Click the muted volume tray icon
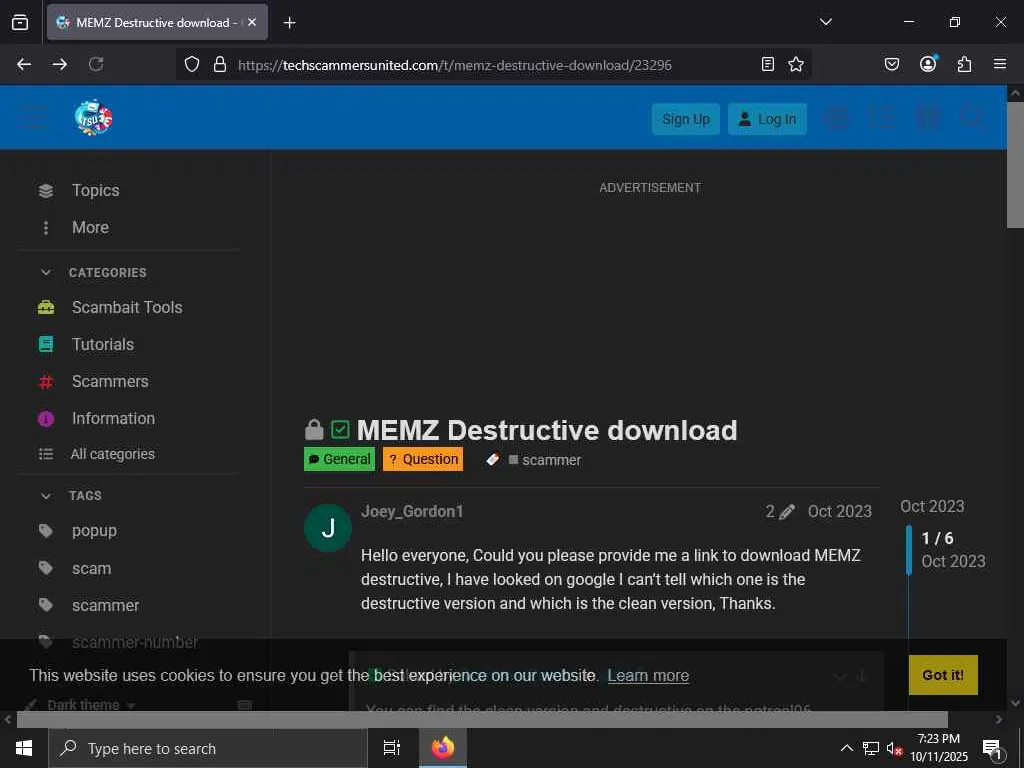The height and width of the screenshot is (768, 1024). click(x=893, y=749)
